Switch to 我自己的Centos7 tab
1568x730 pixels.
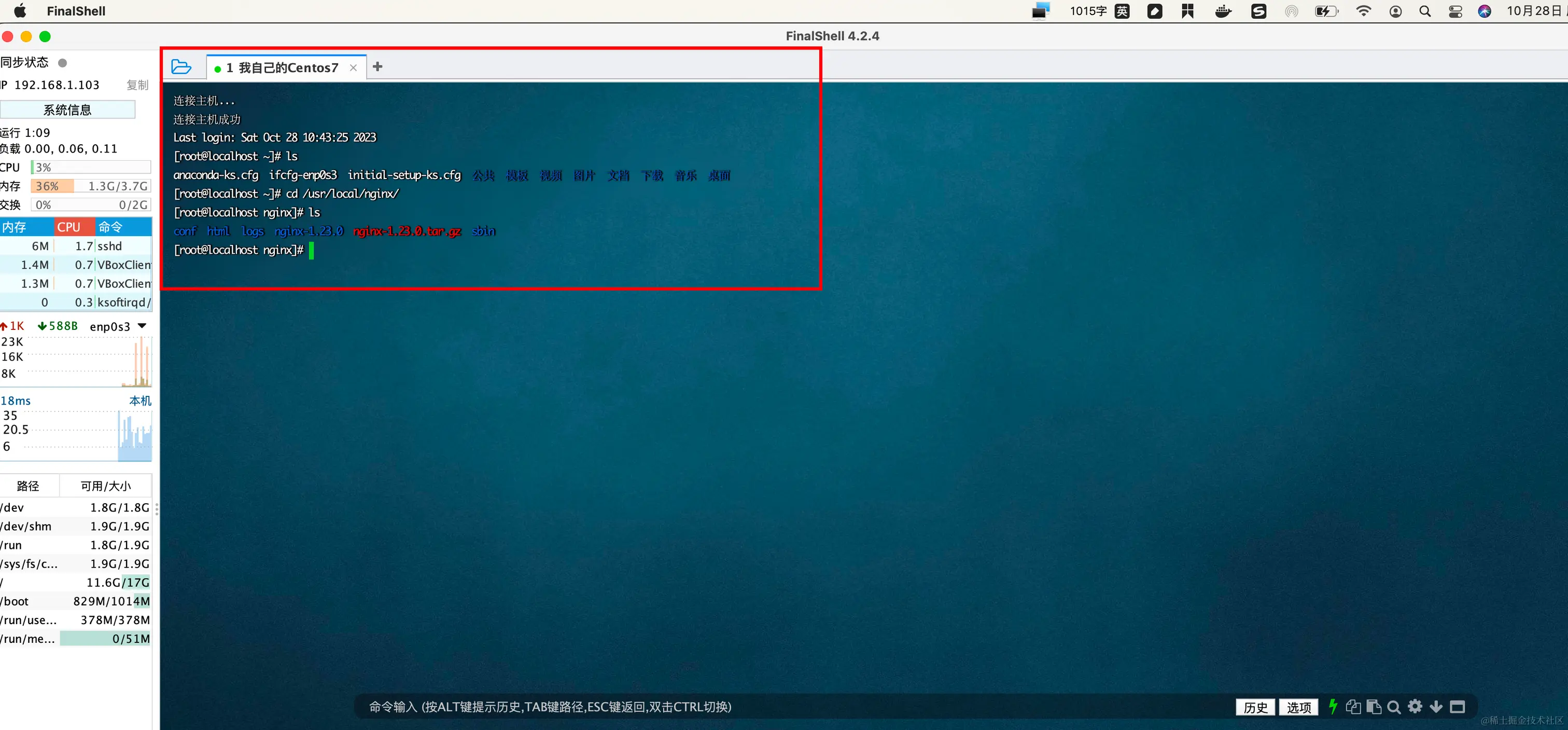coord(282,67)
